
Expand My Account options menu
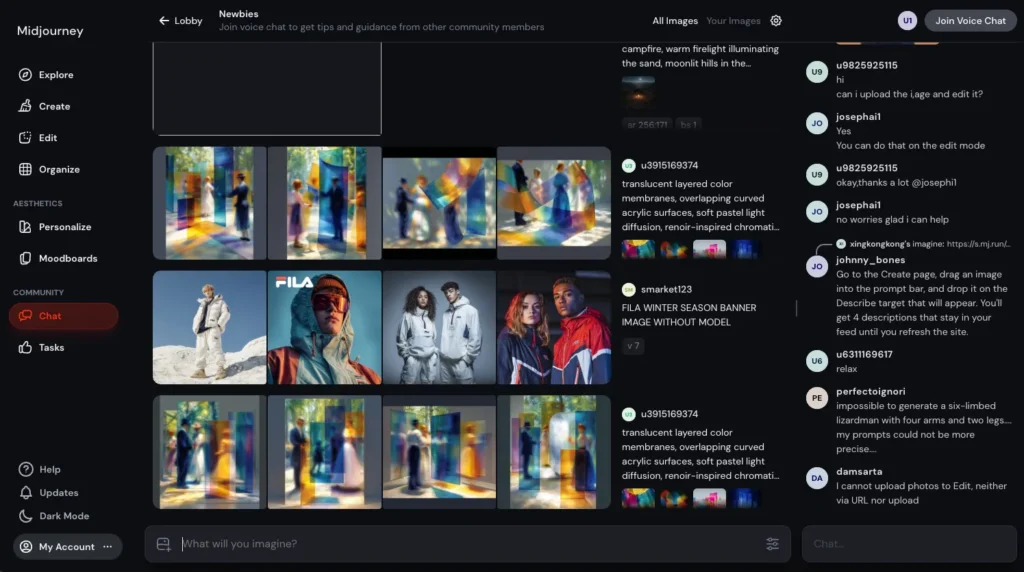107,547
